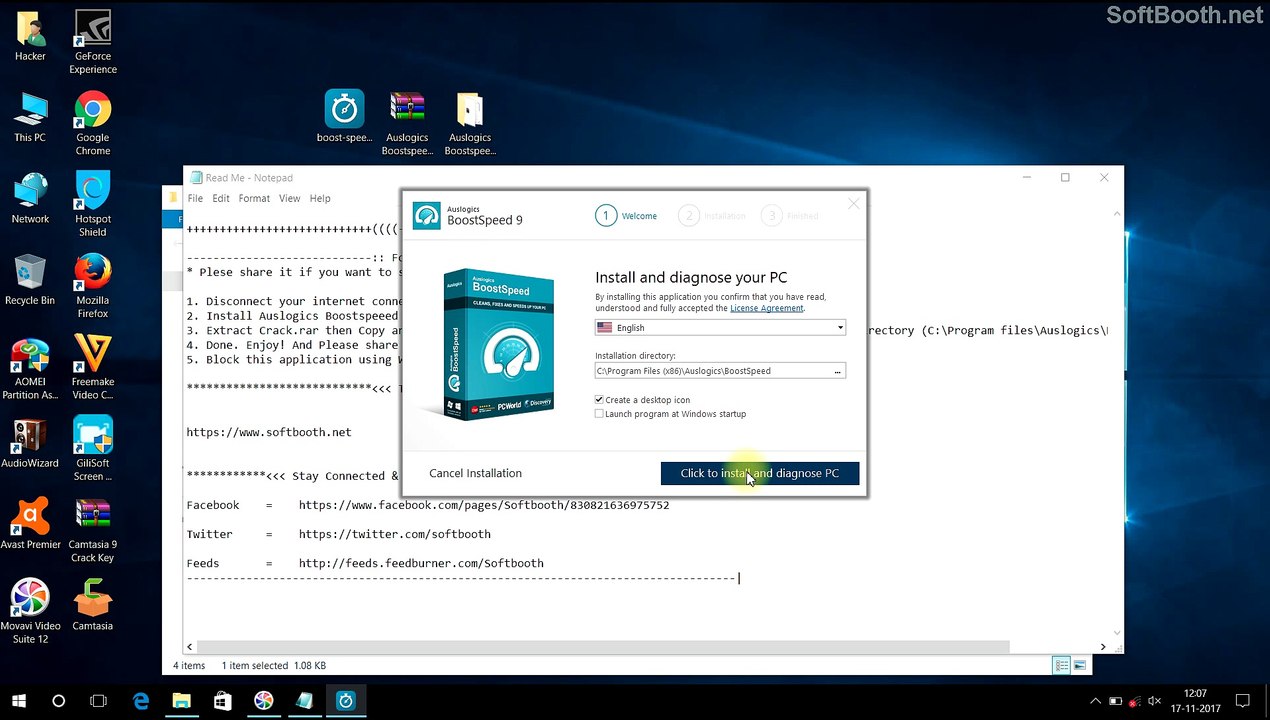Click the BoostSpeed installer taskbar icon

pyautogui.click(x=345, y=701)
